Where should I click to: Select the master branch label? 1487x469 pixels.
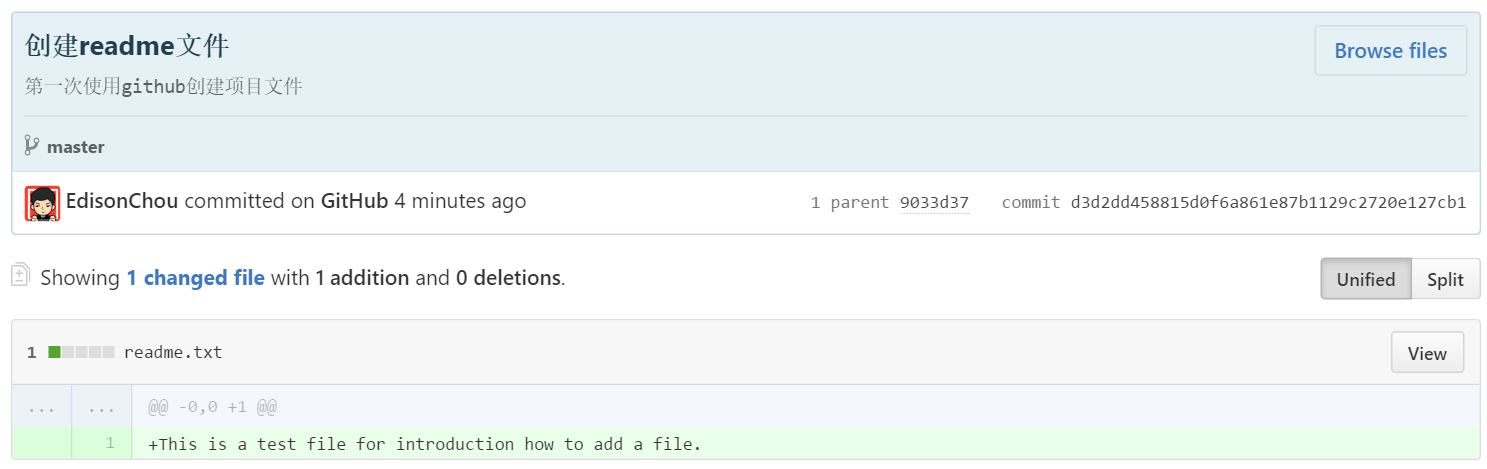tap(76, 147)
